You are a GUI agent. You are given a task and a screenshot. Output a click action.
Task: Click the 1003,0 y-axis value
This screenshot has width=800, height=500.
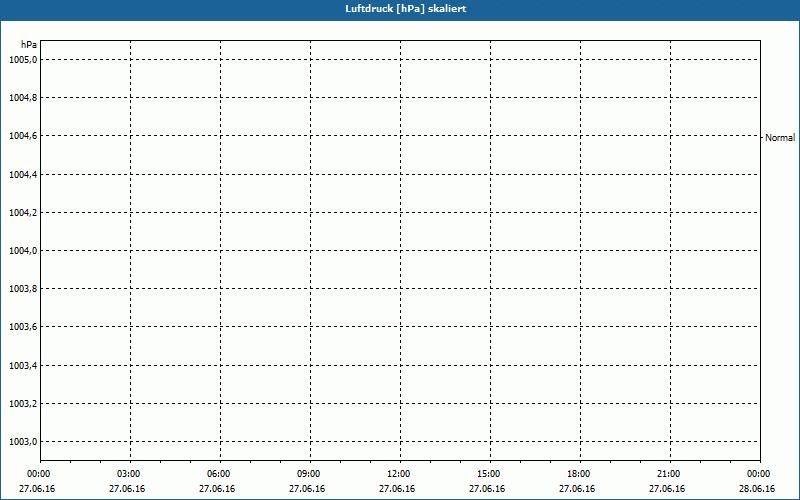click(x=23, y=442)
